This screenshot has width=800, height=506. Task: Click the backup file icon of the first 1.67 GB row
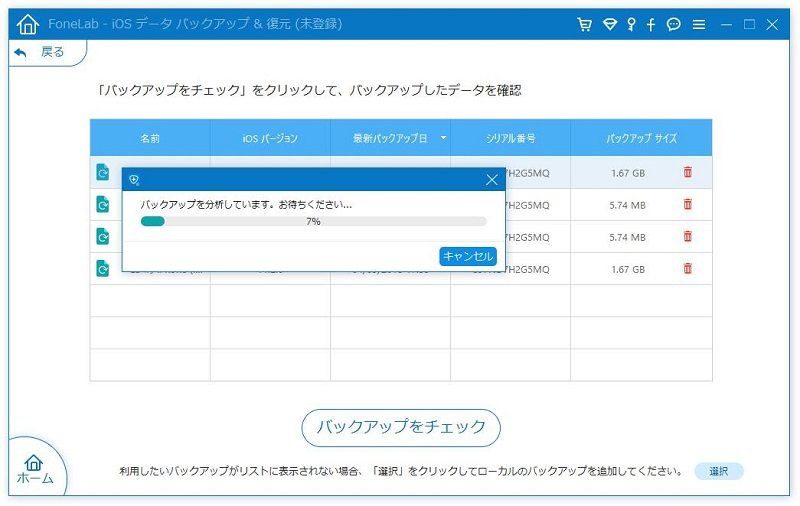[x=103, y=172]
